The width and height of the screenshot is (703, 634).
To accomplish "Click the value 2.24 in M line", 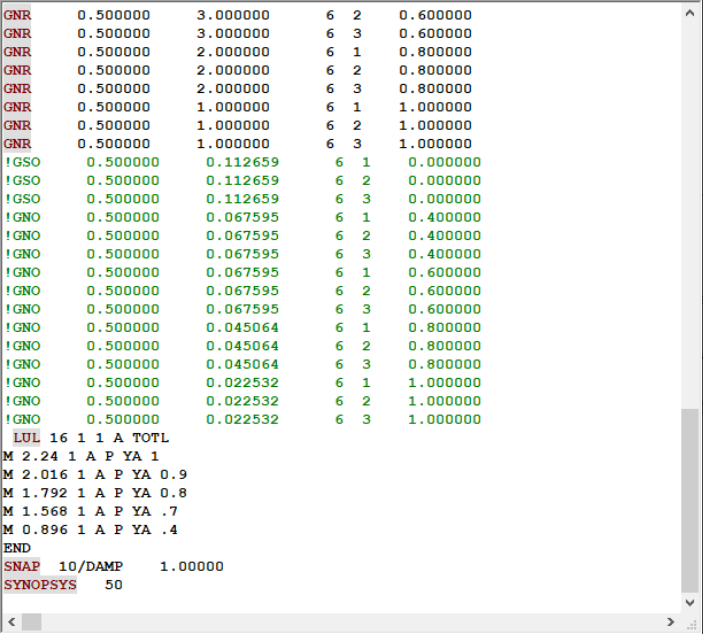I will pos(40,456).
